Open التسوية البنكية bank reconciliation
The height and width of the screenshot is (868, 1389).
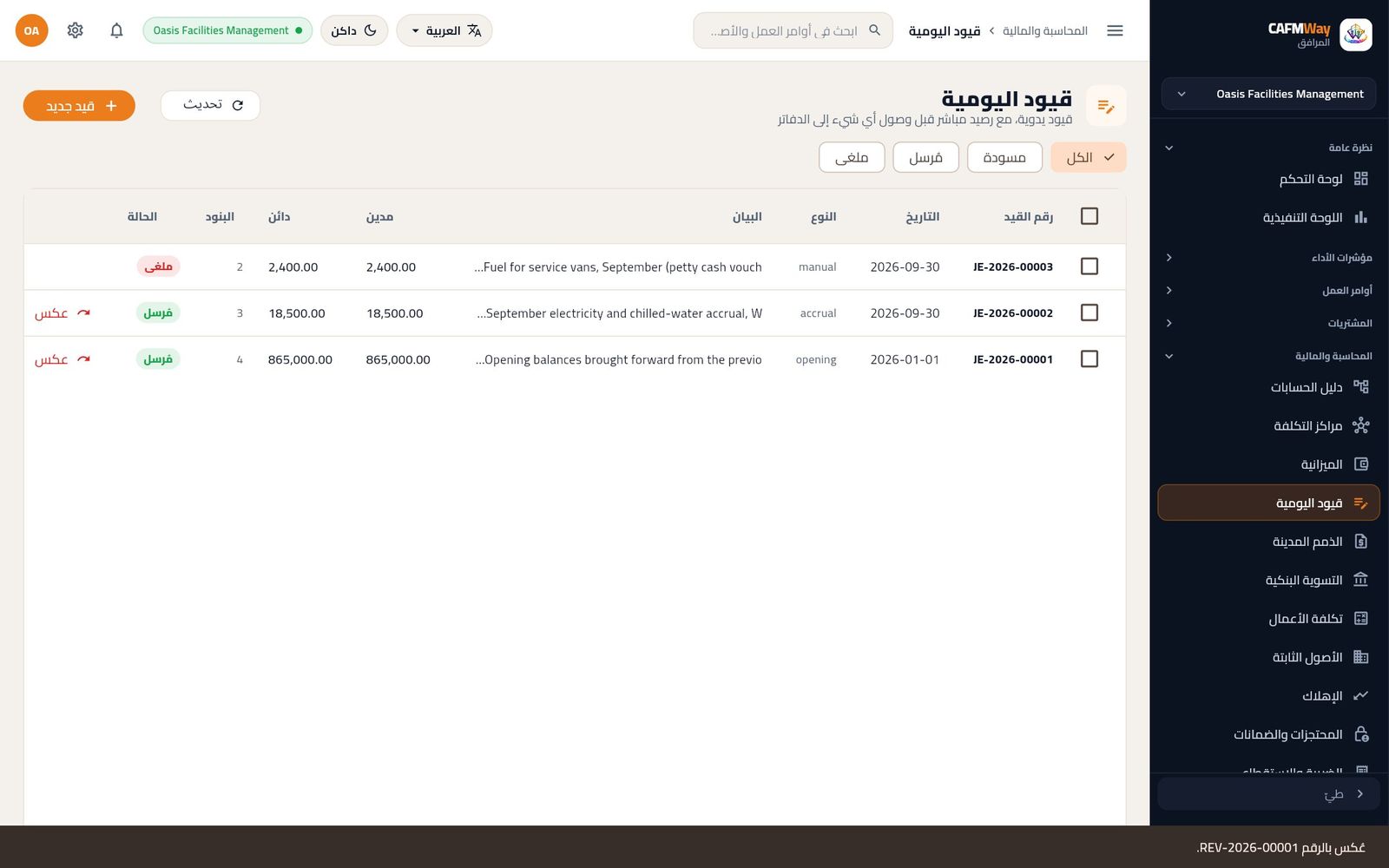pos(1268,580)
